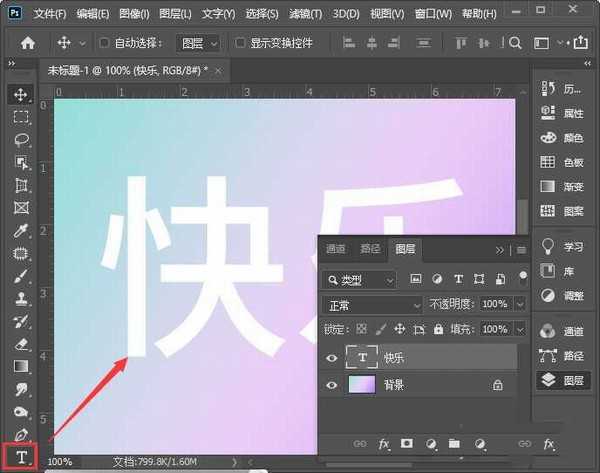Screen dimensions: 600x473
Task: Open the 正常 blend mode dropdown
Action: point(374,304)
